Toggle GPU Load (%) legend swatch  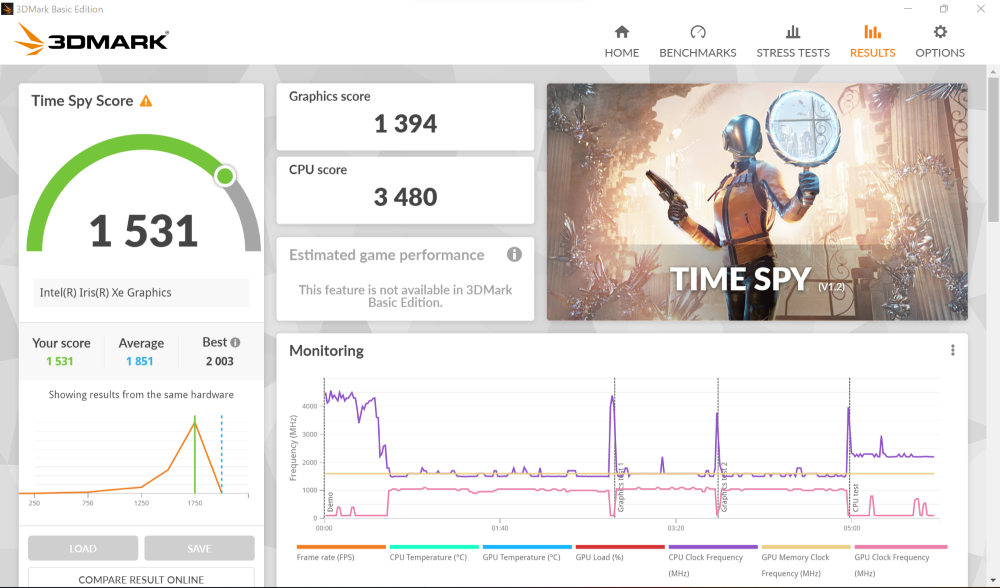(620, 547)
